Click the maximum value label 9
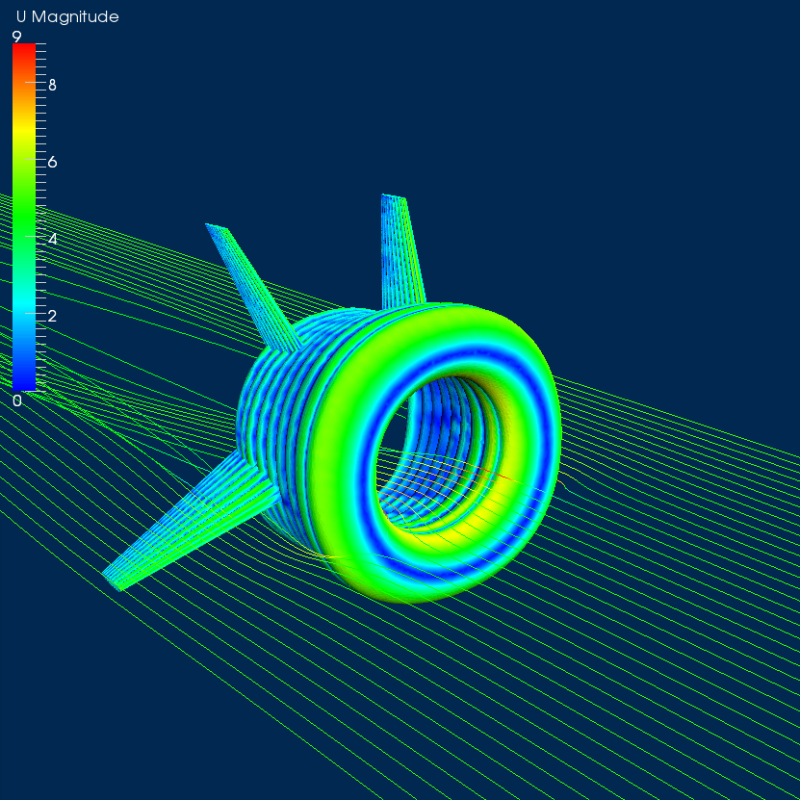 point(17,37)
